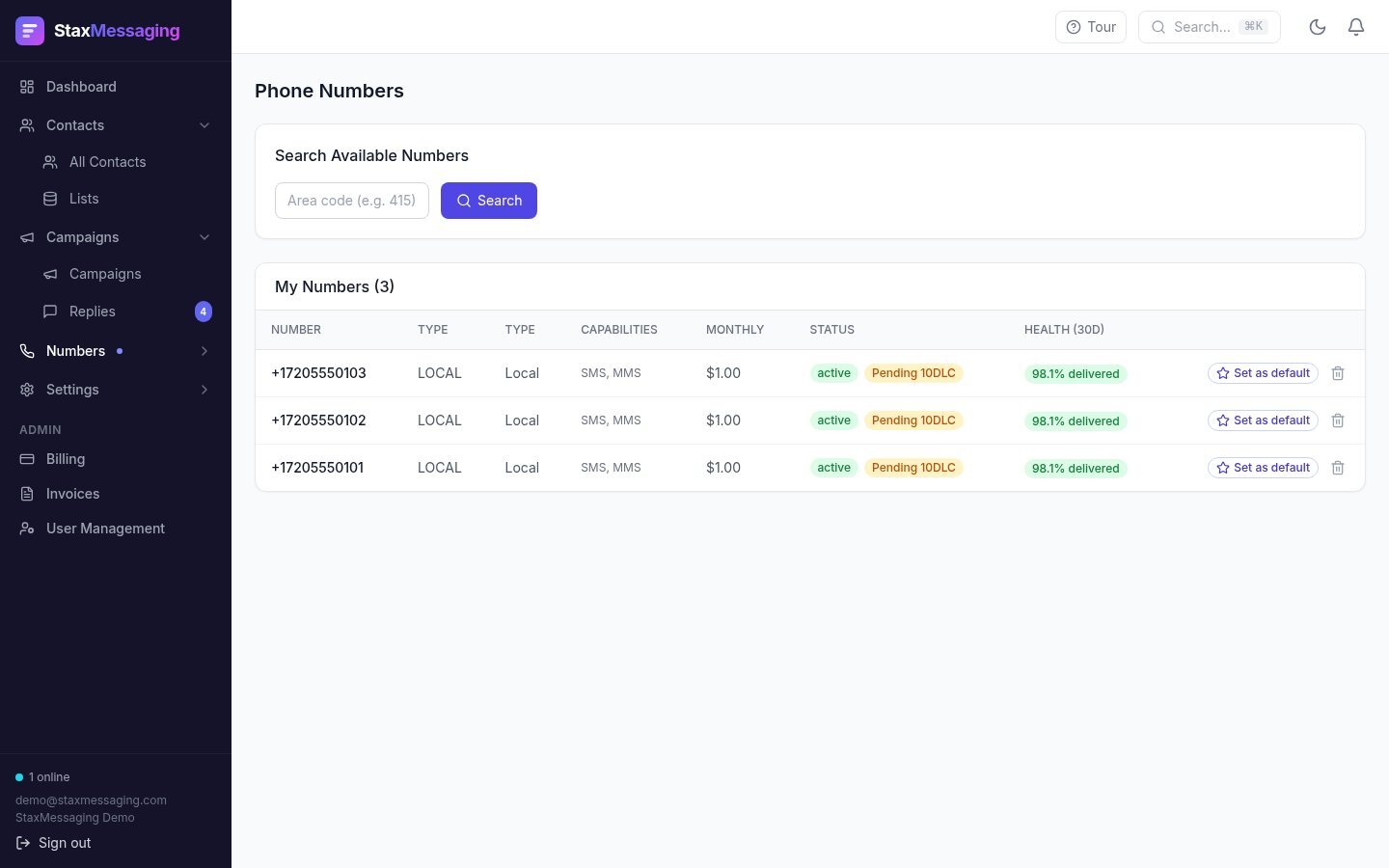1389x868 pixels.
Task: Click the Search available numbers button
Action: [489, 201]
